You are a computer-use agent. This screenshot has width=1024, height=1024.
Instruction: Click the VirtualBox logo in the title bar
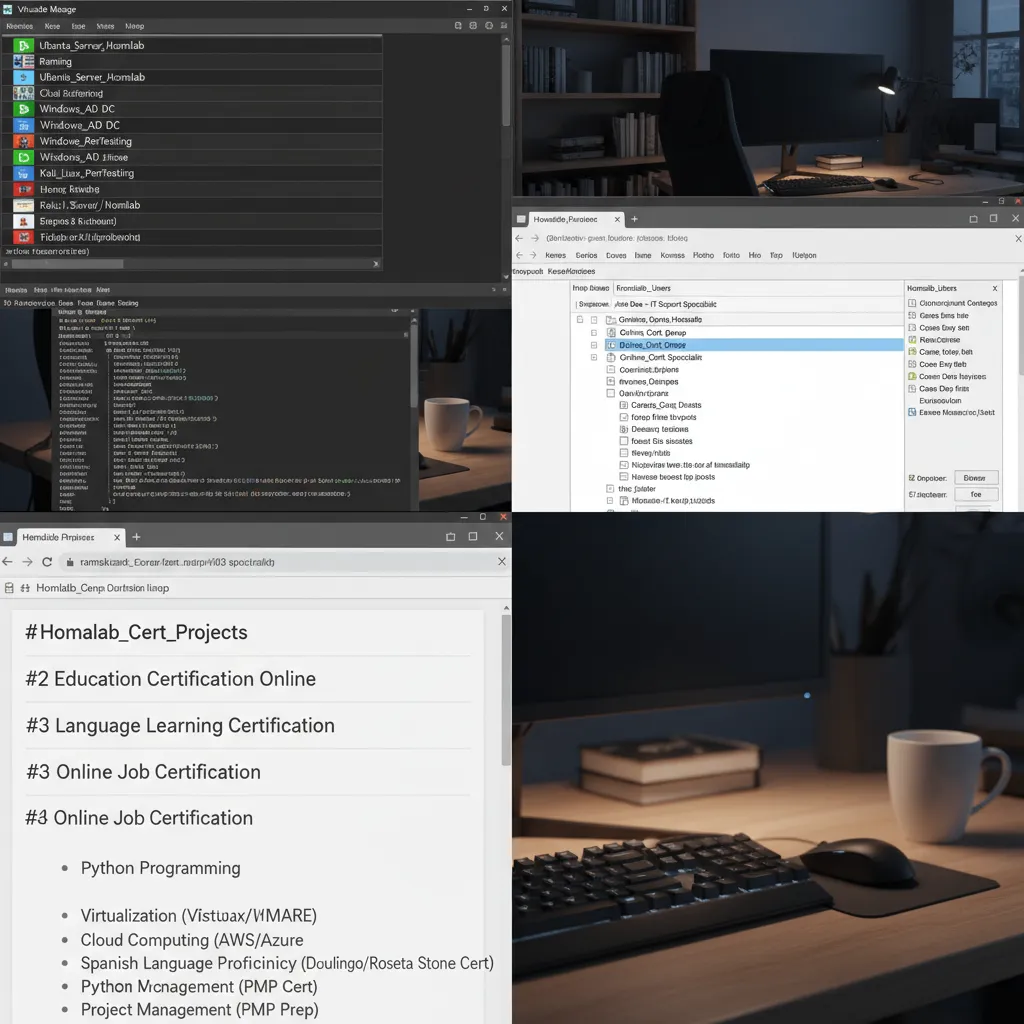(x=8, y=8)
